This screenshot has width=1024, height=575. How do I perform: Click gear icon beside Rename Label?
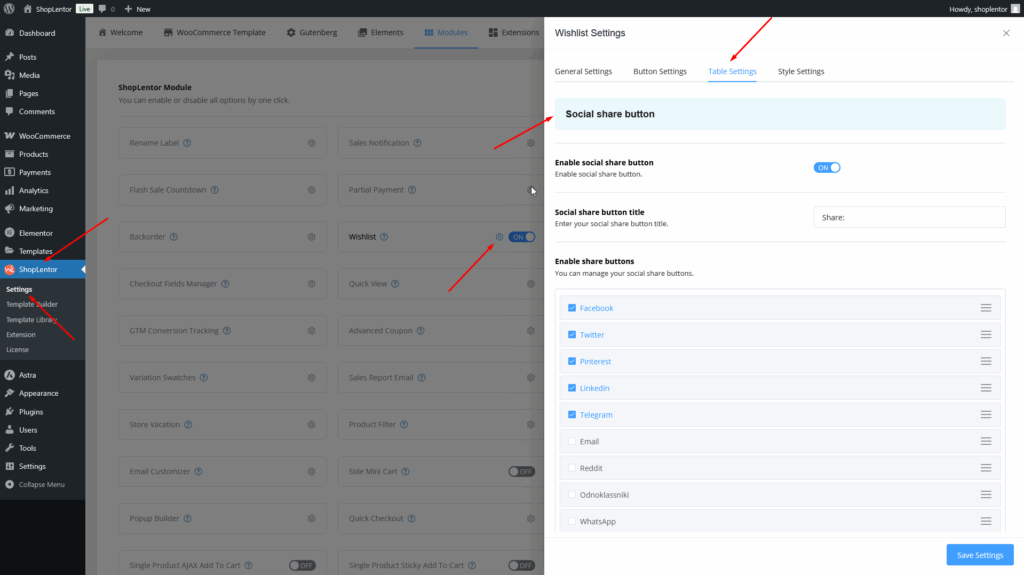point(311,143)
